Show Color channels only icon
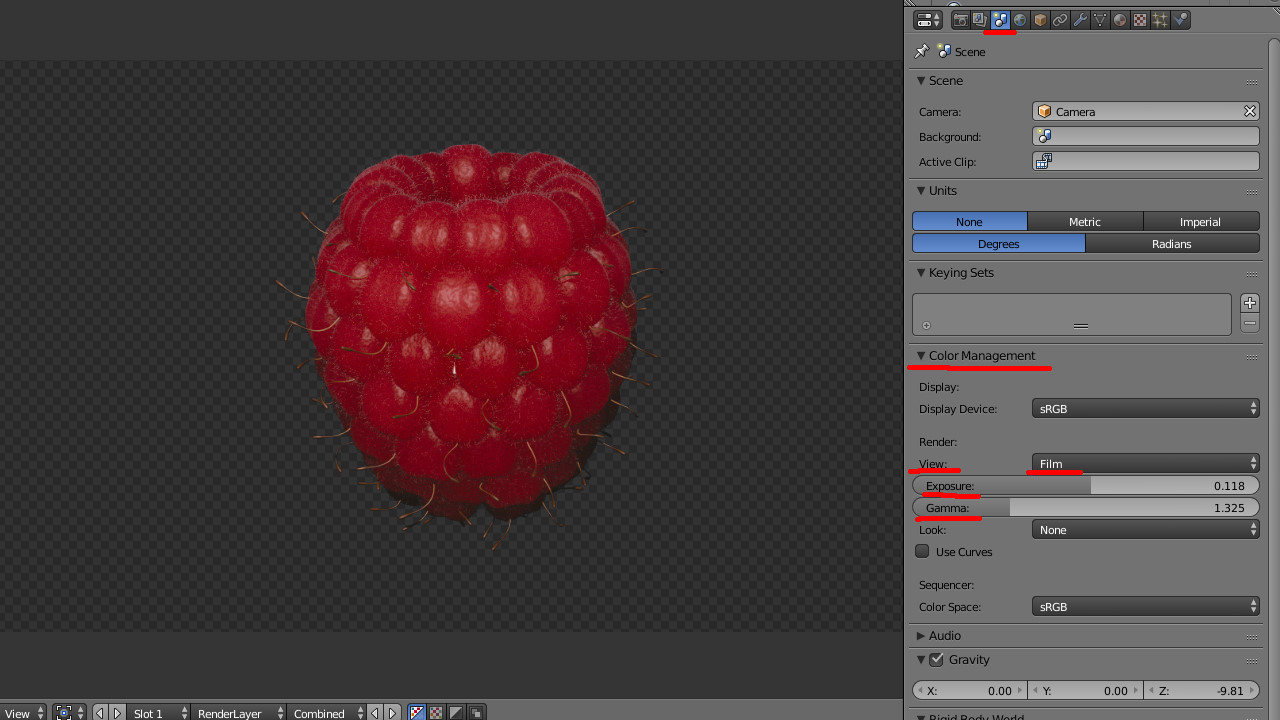1280x720 pixels. point(436,713)
